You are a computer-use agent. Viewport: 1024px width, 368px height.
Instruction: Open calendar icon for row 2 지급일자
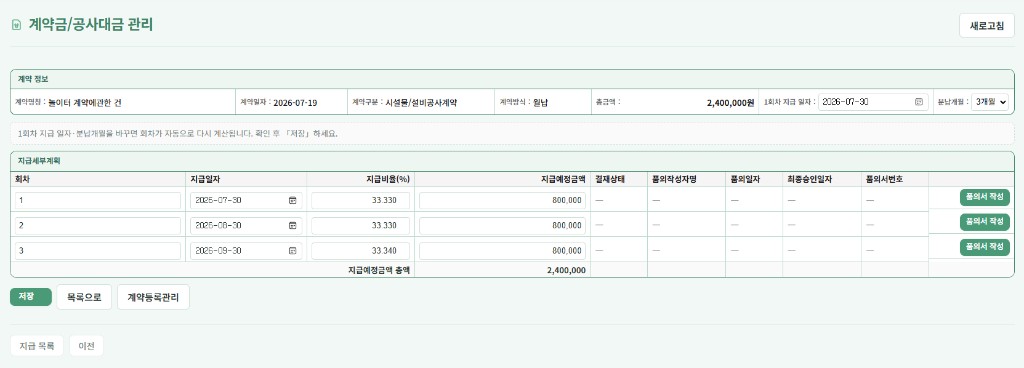tap(293, 226)
